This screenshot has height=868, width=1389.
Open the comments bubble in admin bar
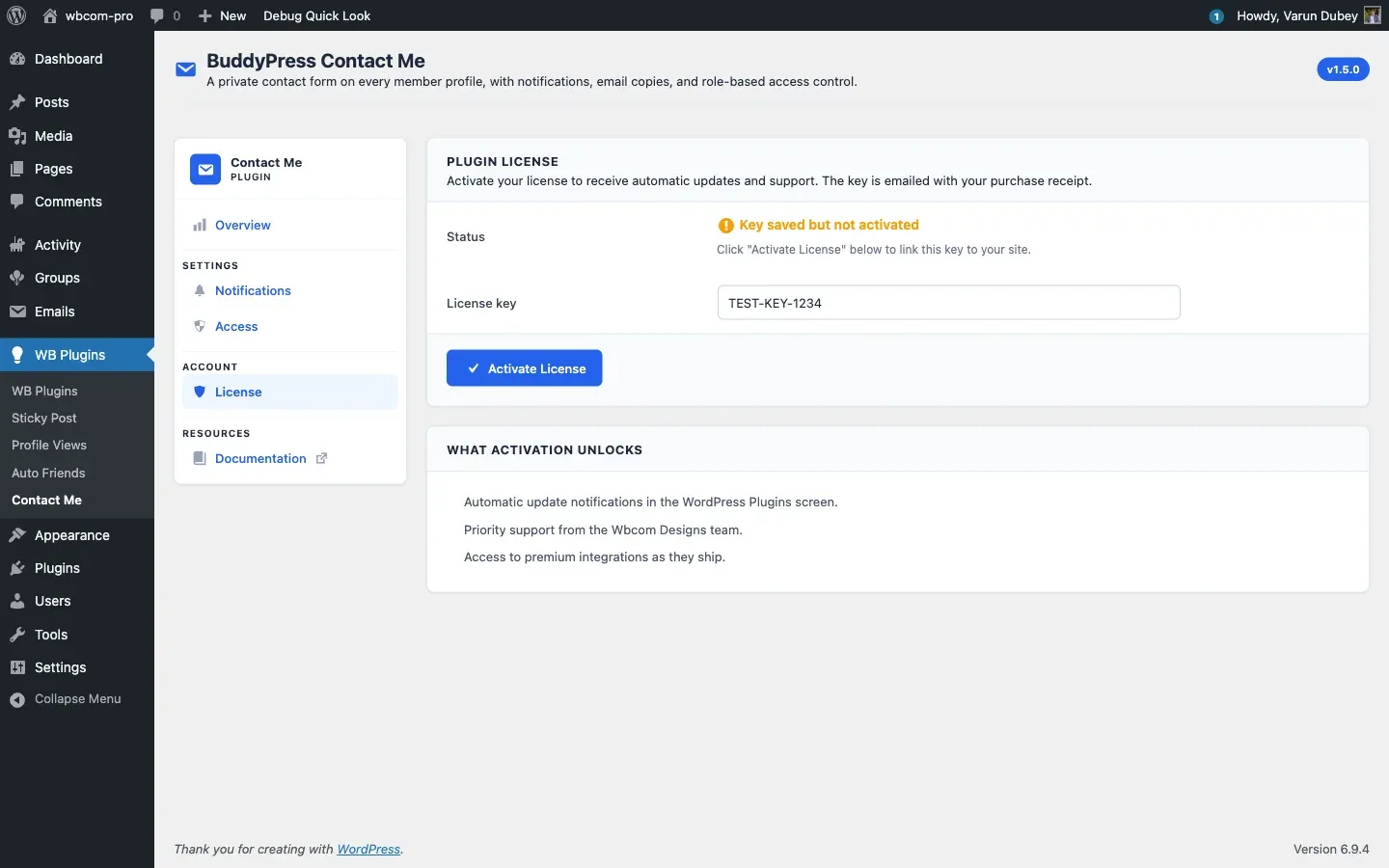click(x=157, y=15)
